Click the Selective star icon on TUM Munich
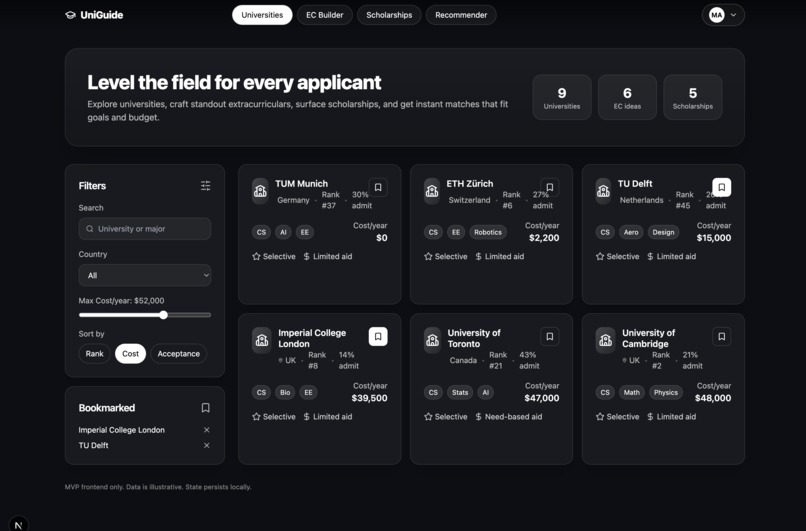The height and width of the screenshot is (531, 806). (x=257, y=256)
